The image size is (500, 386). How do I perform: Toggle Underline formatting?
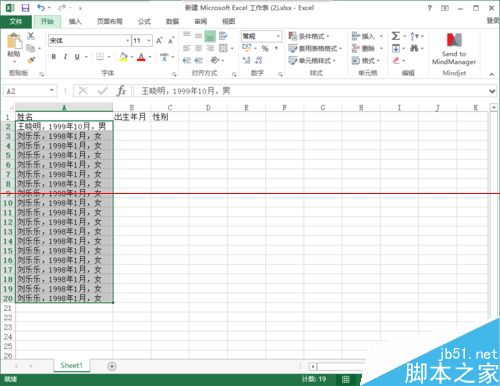click(x=77, y=57)
